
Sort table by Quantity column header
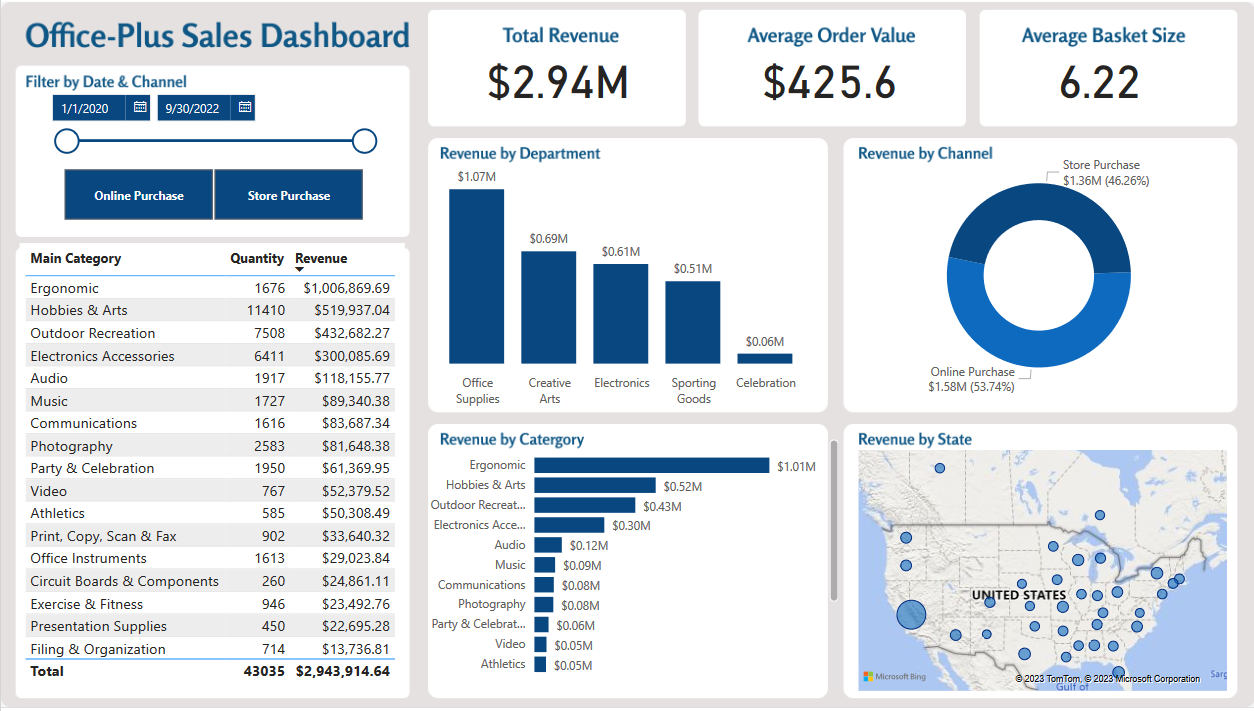point(257,258)
